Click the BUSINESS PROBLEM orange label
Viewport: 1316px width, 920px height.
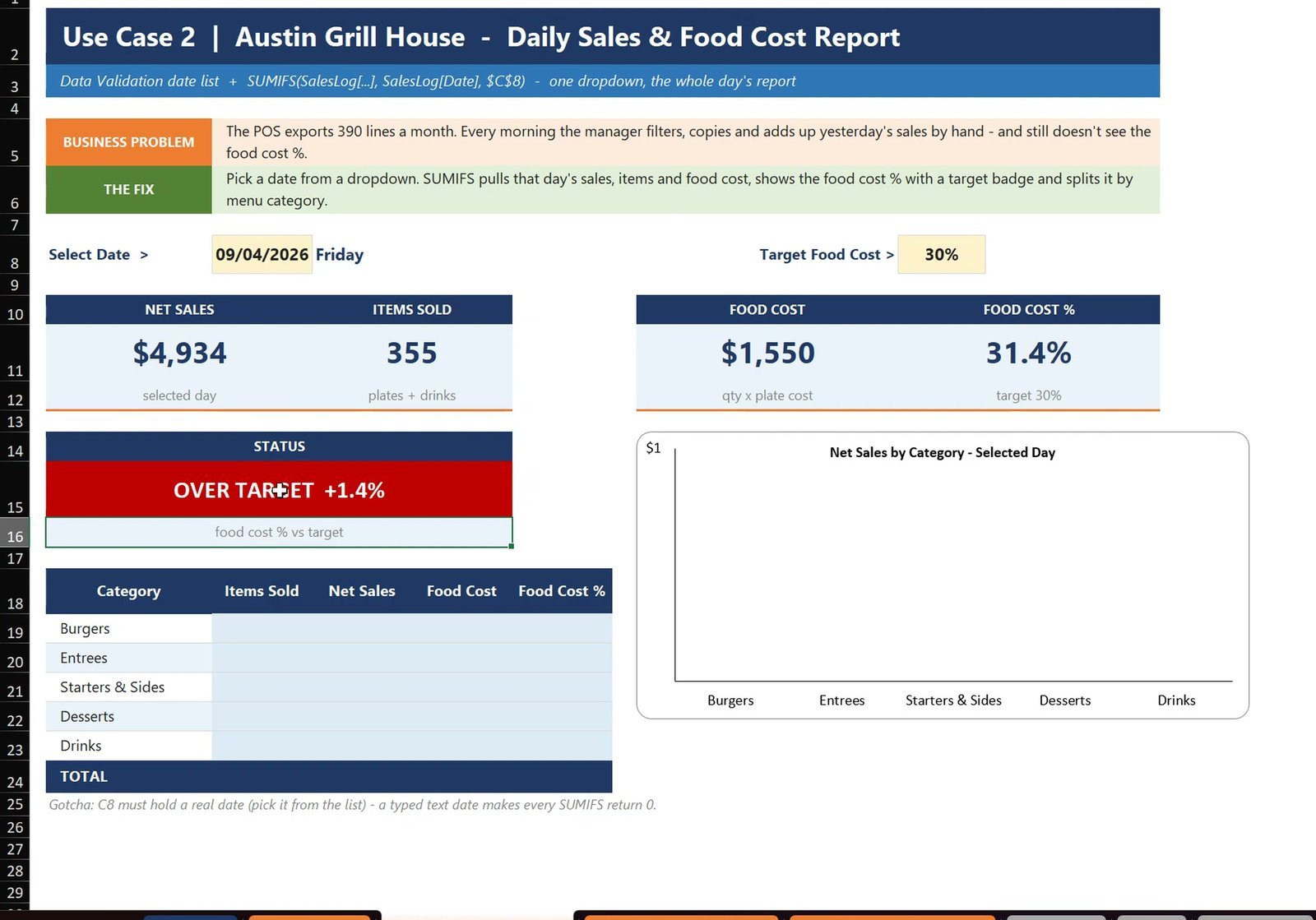click(x=128, y=142)
